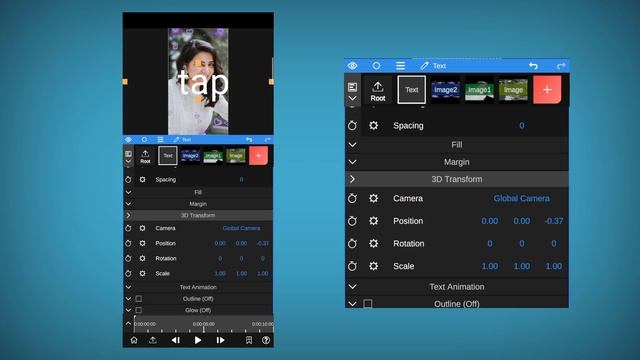This screenshot has width=640, height=360.
Task: Undo last action on left phone toolbar
Action: point(249,140)
